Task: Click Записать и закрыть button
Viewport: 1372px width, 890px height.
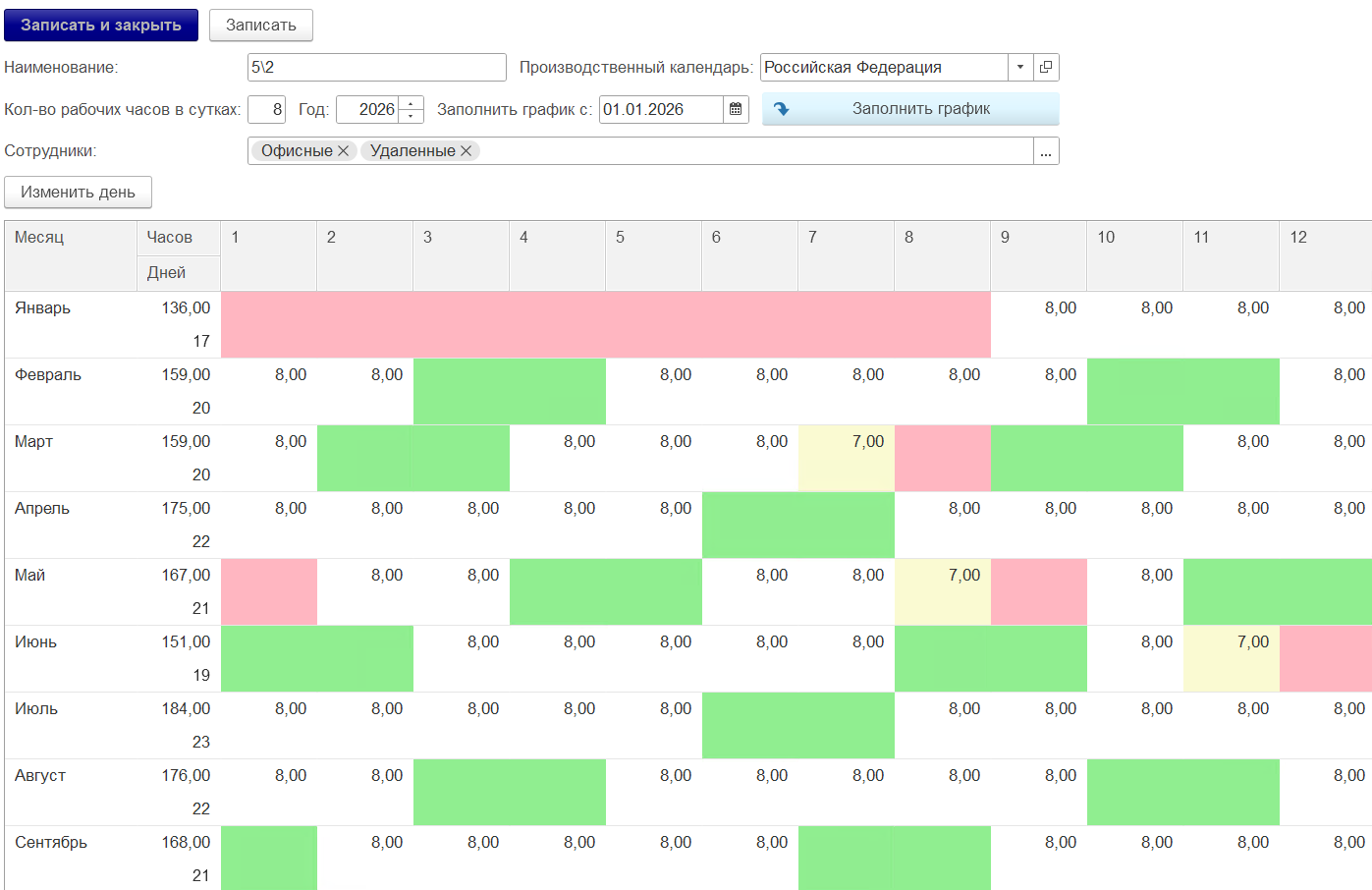Action: (x=101, y=26)
